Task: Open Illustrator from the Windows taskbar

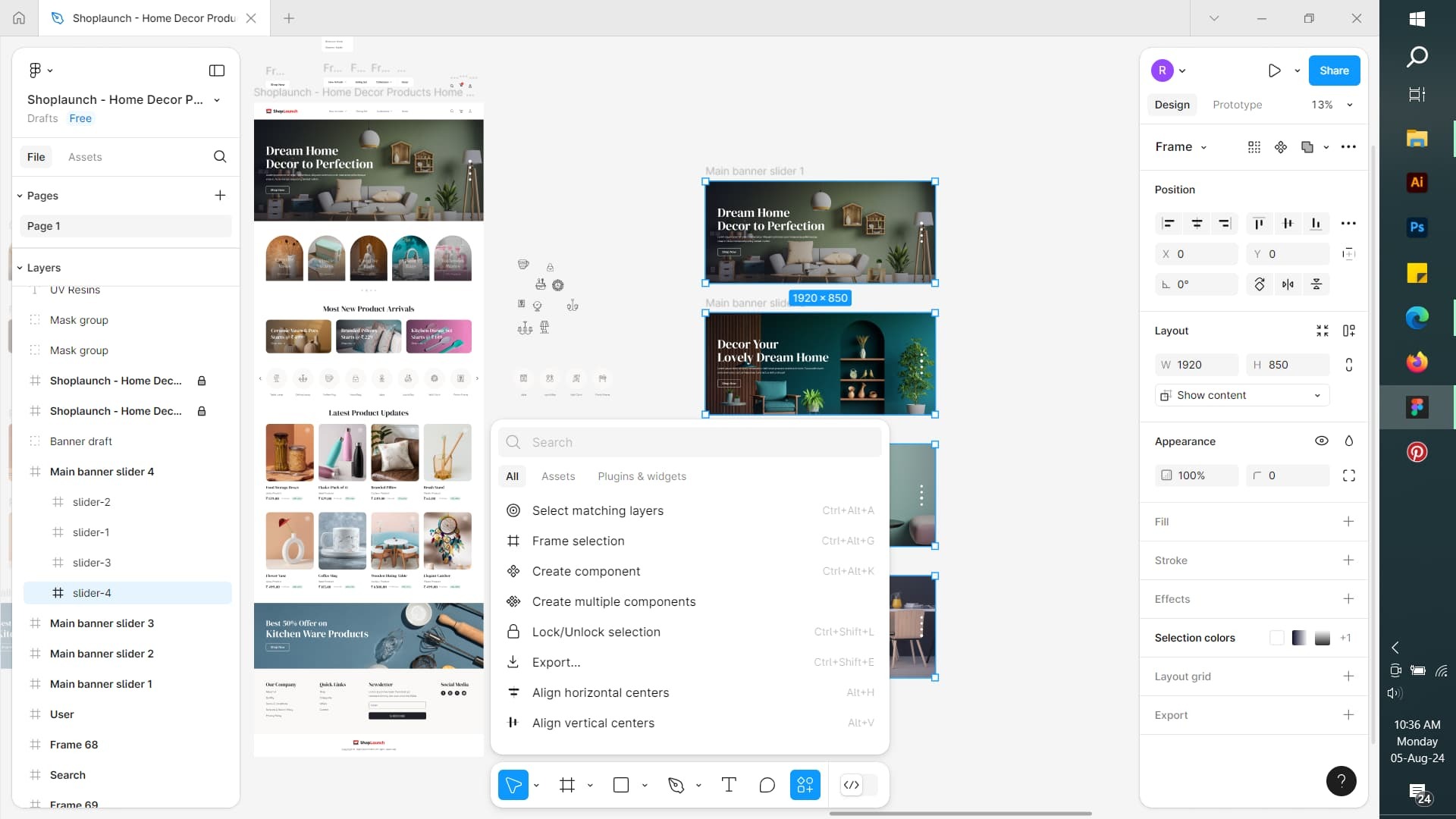Action: coord(1417,182)
